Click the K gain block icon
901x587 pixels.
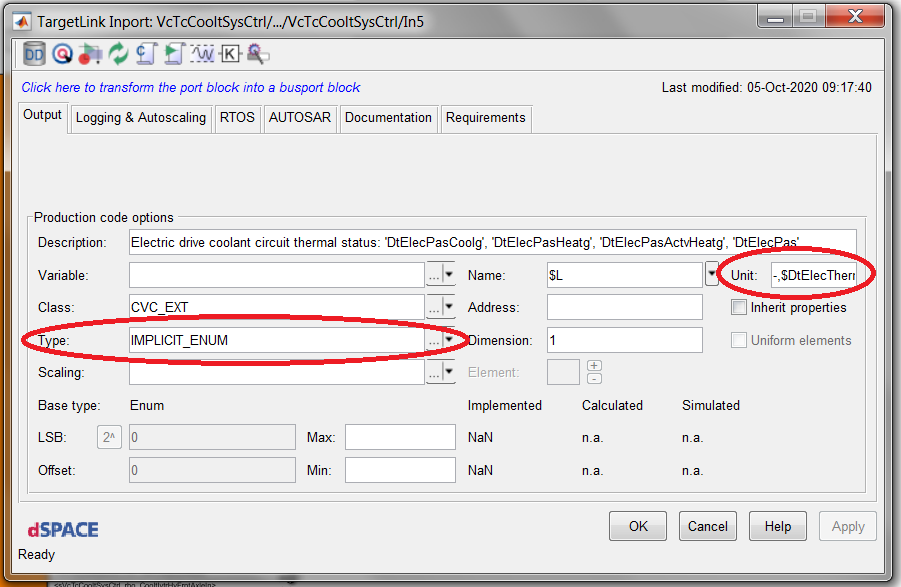(231, 54)
